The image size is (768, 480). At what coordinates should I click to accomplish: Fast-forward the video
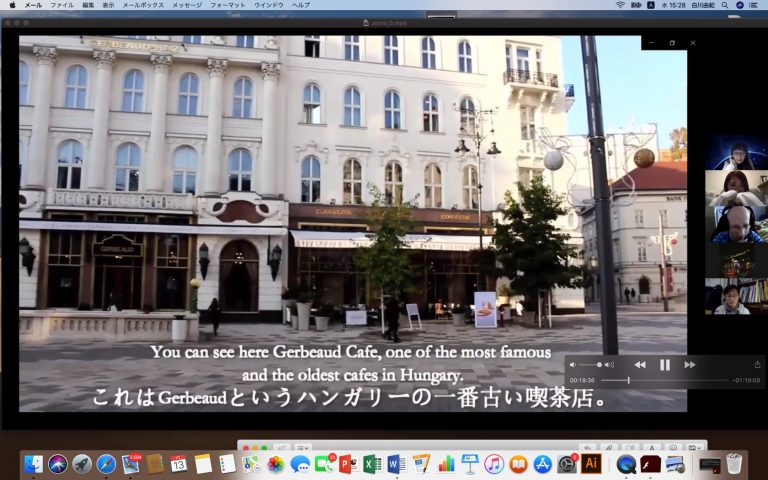[x=690, y=365]
